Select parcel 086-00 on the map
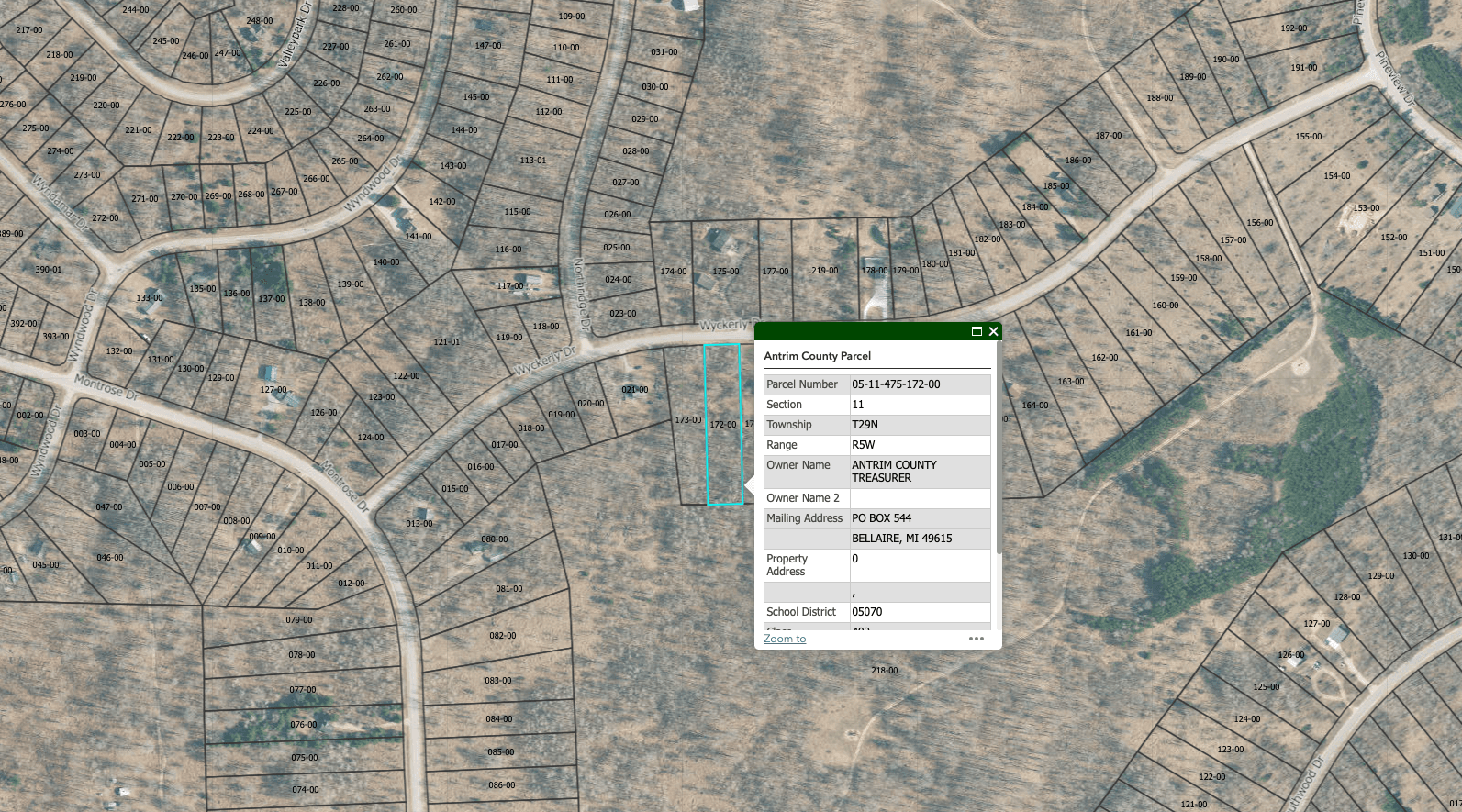Screen dimensions: 1462x812 click(x=501, y=785)
